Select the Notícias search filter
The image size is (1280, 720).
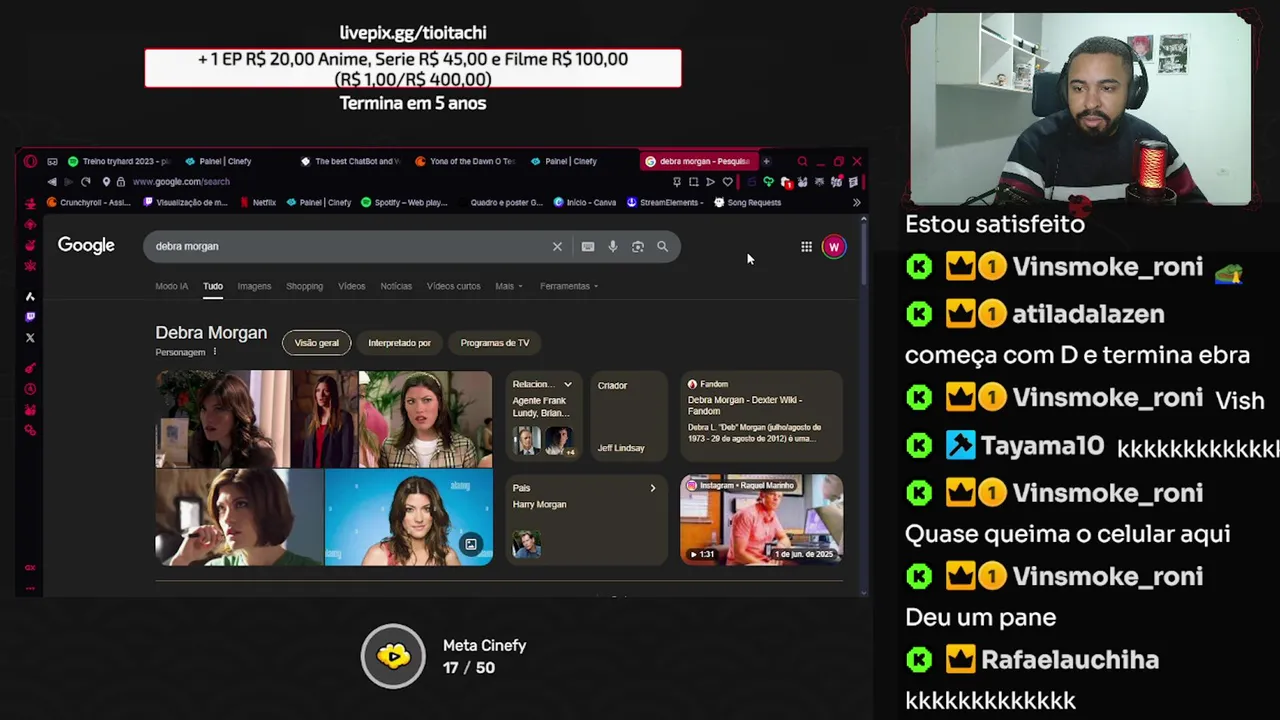pyautogui.click(x=396, y=286)
